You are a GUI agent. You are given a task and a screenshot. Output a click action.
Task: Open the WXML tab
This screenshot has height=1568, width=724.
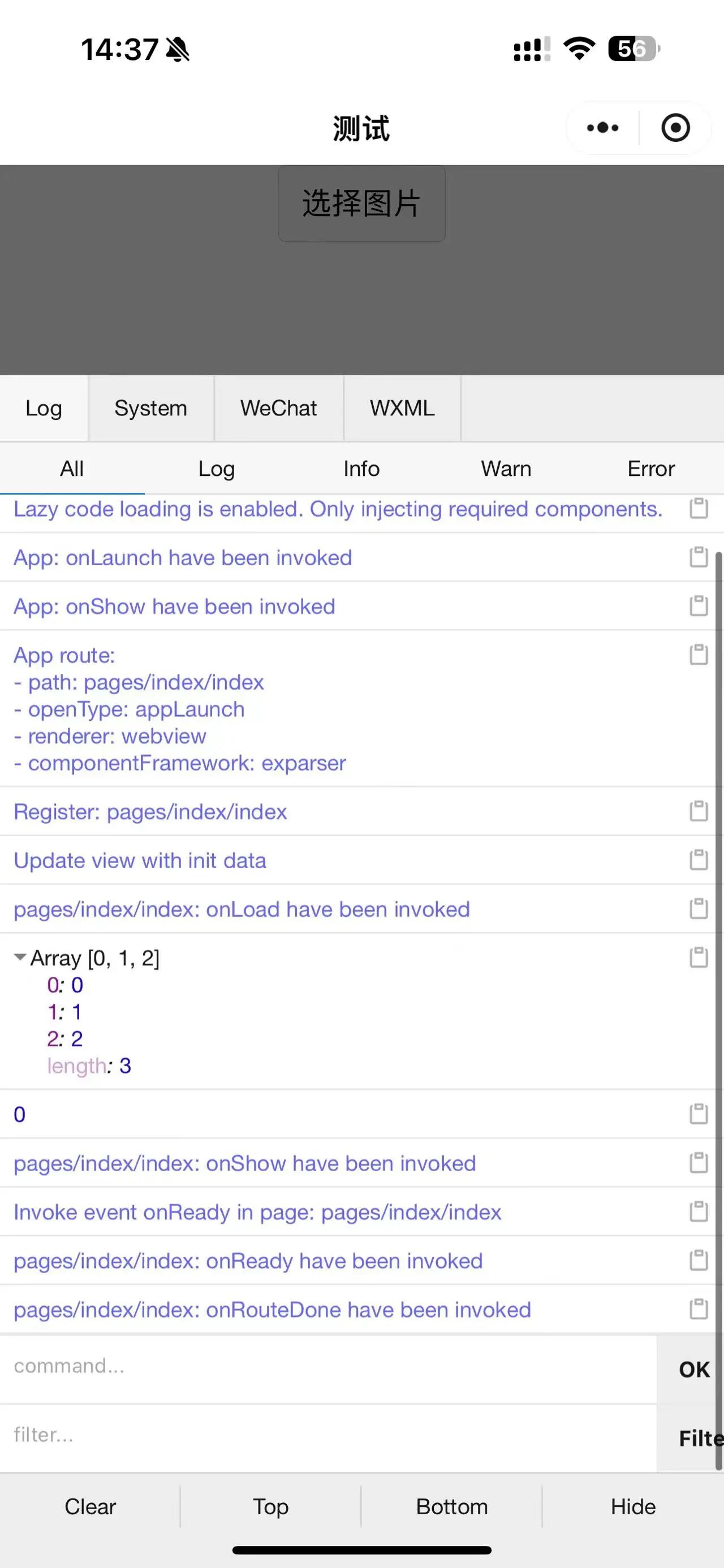click(402, 408)
